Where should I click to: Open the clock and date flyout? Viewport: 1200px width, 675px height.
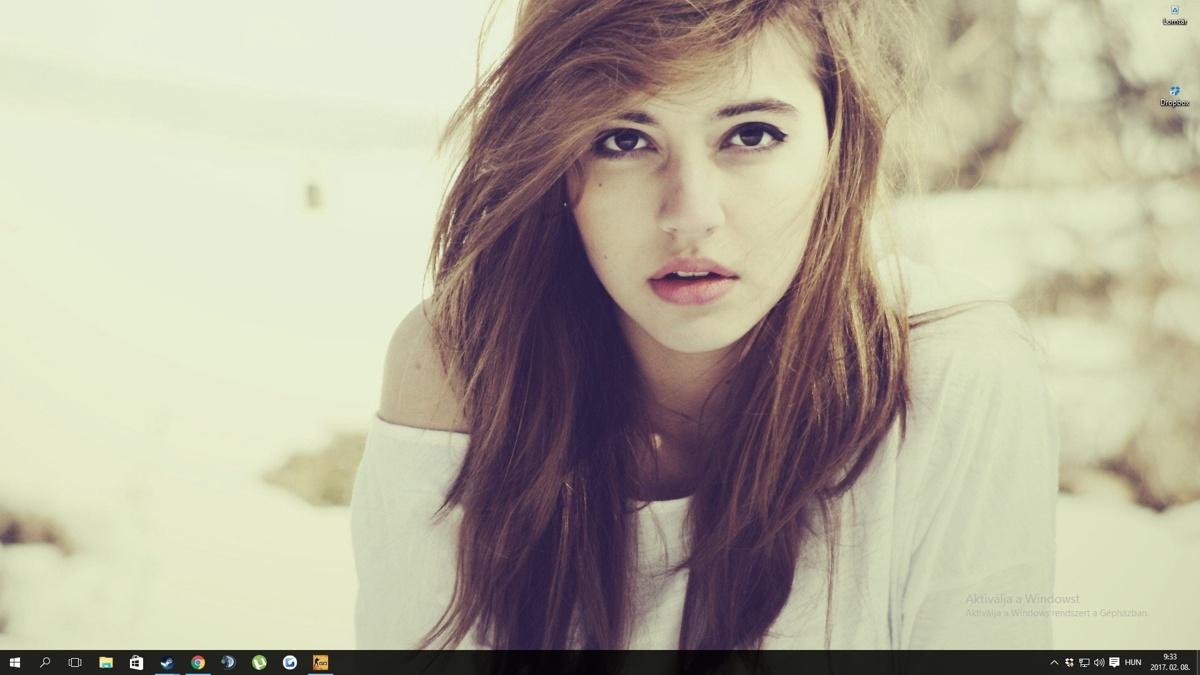(1169, 662)
